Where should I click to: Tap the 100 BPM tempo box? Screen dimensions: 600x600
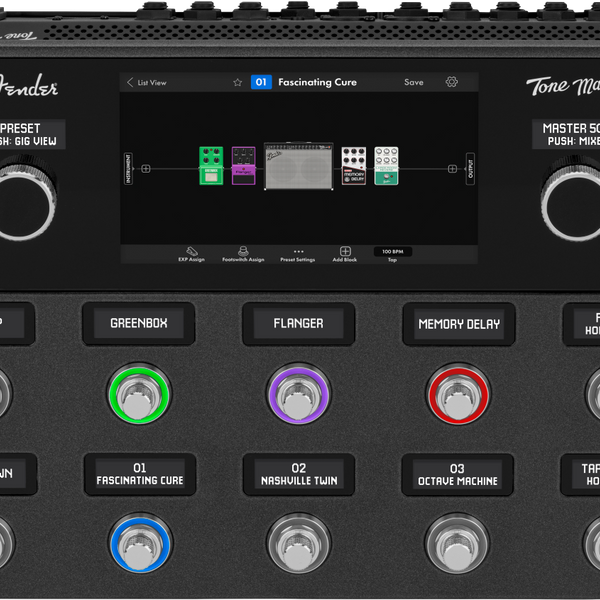click(393, 251)
